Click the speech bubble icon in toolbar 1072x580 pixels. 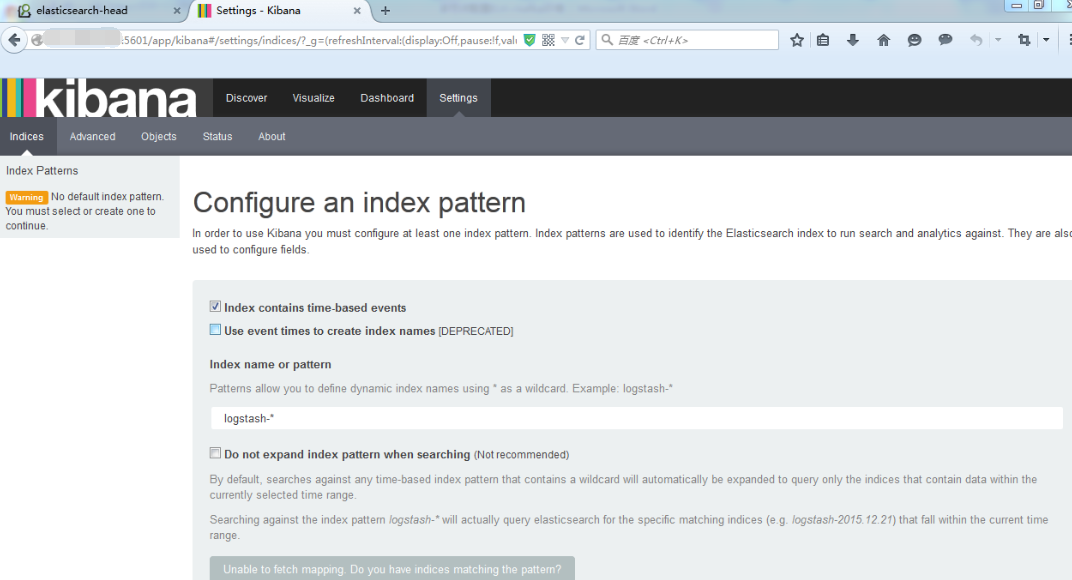pos(946,40)
